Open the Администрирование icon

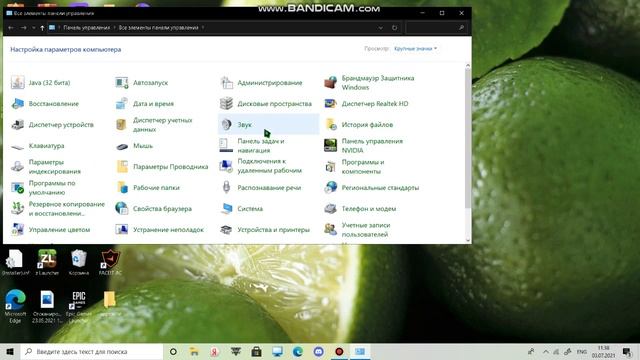click(x=226, y=82)
